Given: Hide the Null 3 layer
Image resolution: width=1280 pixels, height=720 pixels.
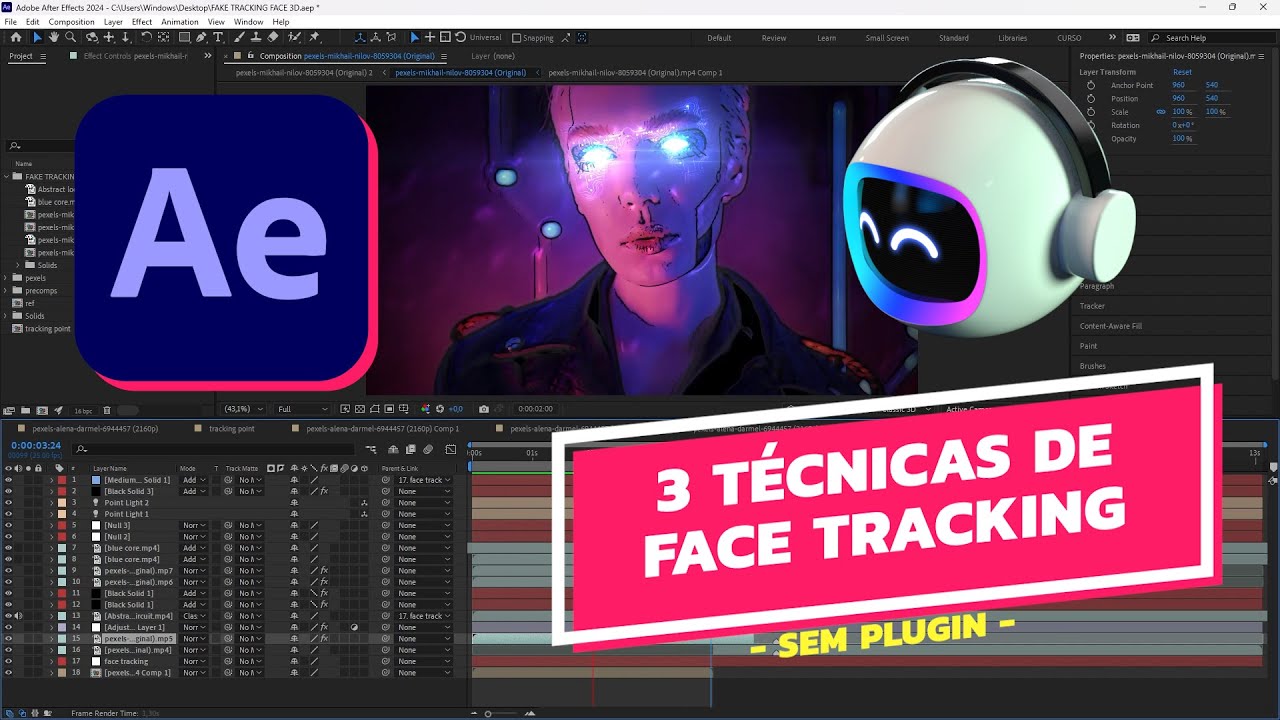Looking at the screenshot, I should [x=8, y=525].
